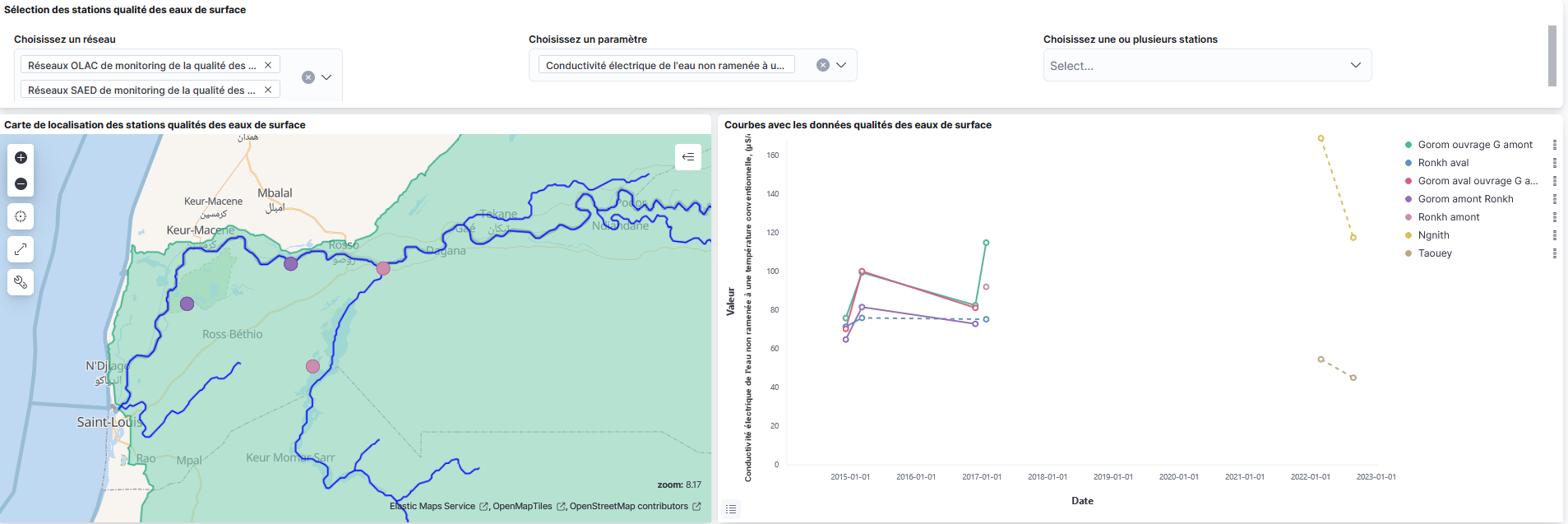Toggle the Ronkh aval series in legend

pos(1443,163)
